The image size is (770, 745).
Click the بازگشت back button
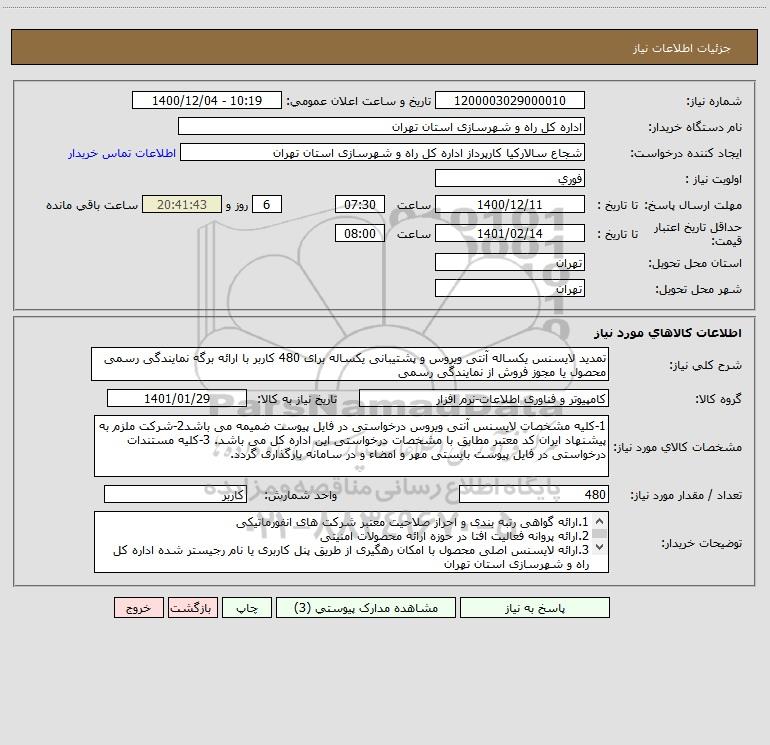192,608
